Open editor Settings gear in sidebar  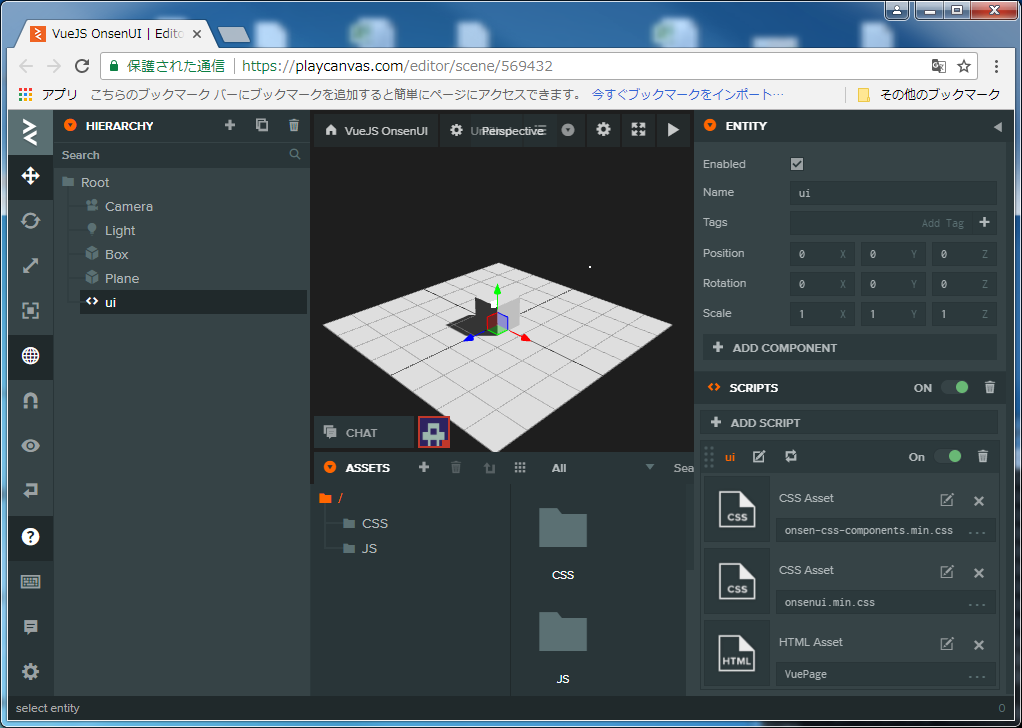tap(31, 672)
